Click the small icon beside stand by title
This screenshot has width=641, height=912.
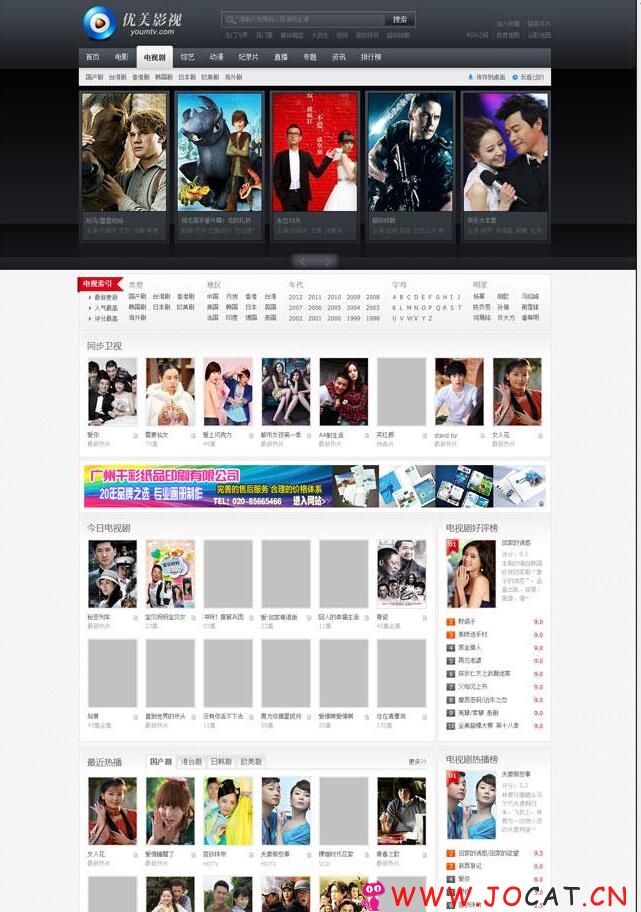[x=482, y=436]
